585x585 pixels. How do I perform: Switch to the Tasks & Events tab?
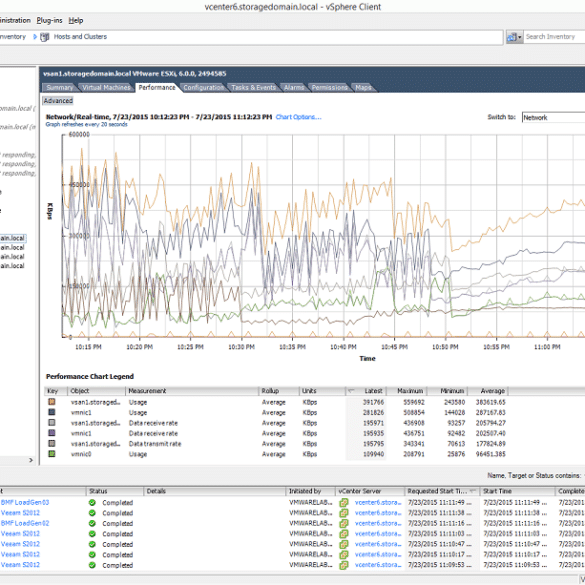(x=253, y=88)
